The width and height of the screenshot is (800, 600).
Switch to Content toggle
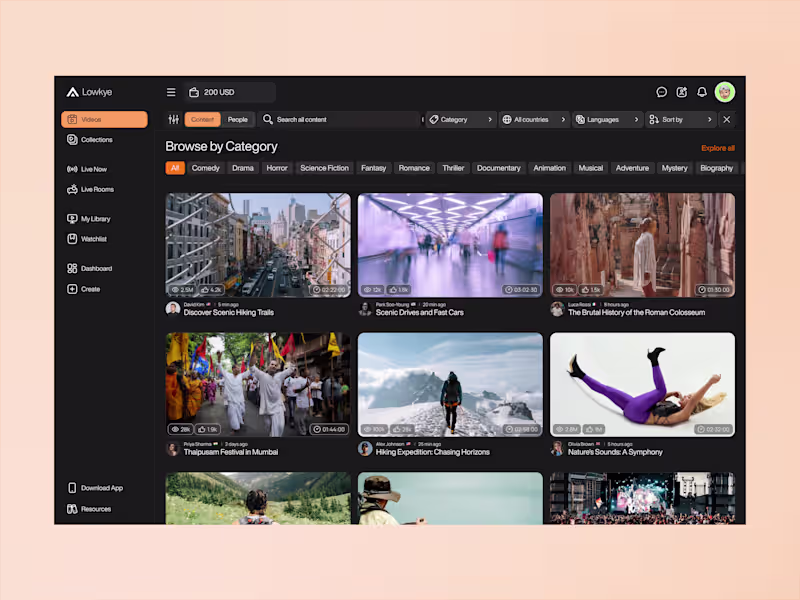click(x=203, y=119)
